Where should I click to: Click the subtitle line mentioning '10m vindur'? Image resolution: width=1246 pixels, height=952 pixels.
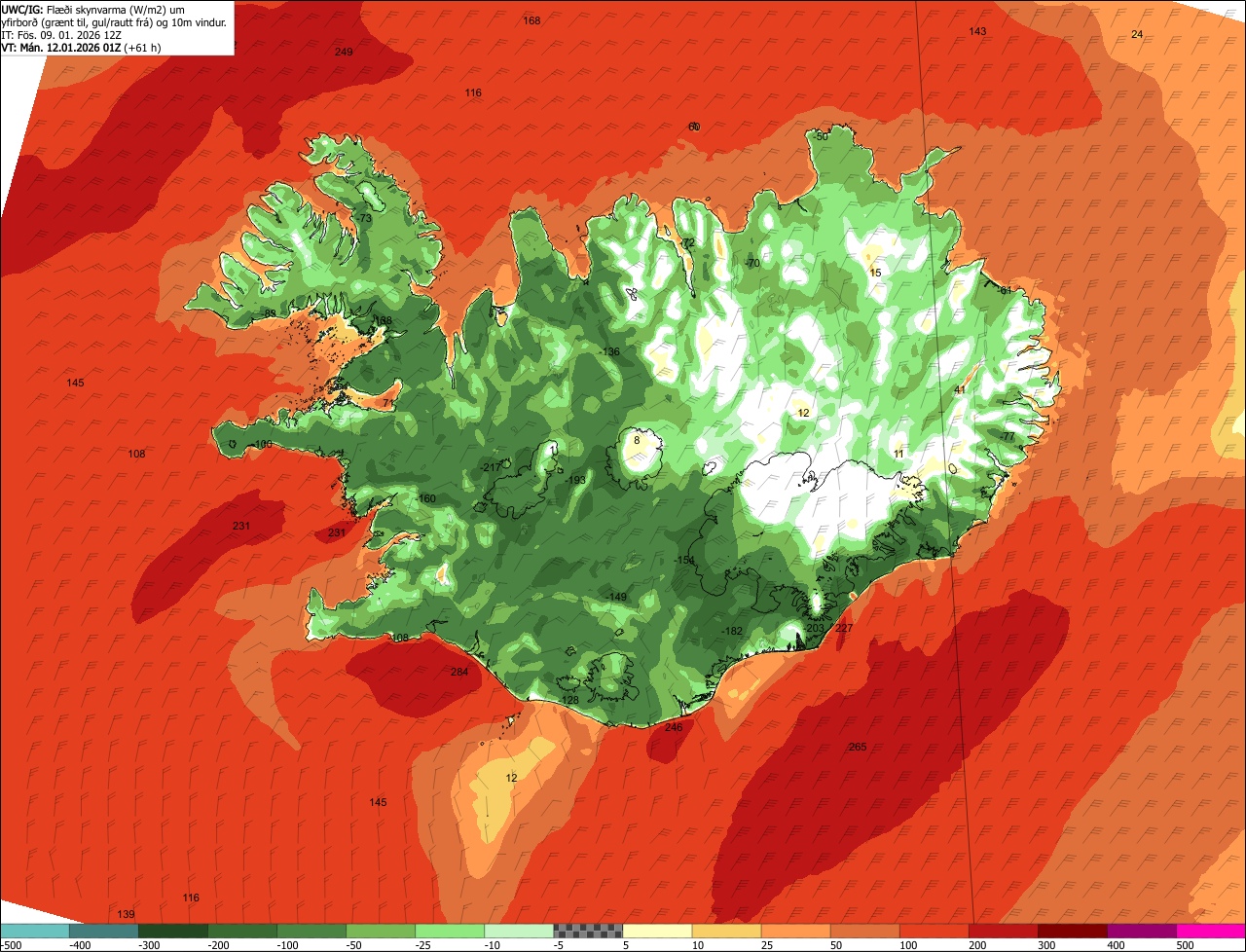click(x=114, y=21)
